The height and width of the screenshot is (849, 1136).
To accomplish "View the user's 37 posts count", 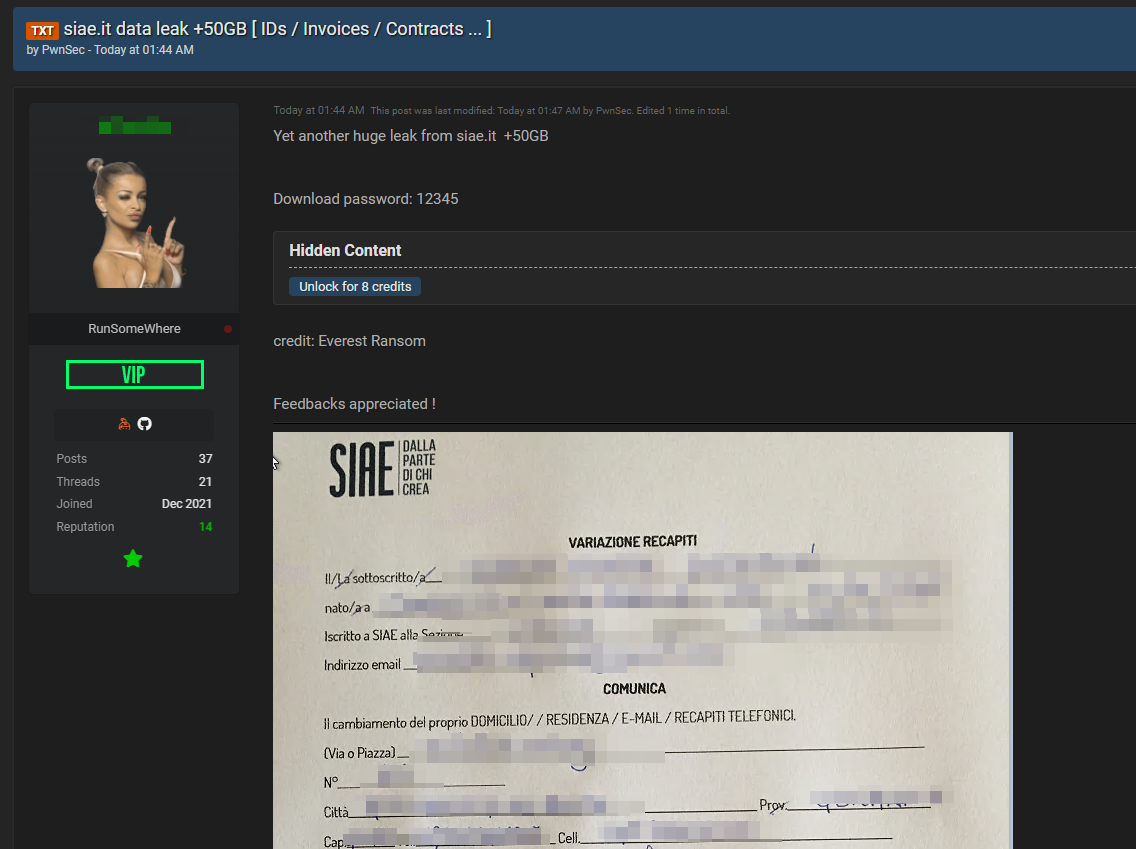I will [205, 459].
